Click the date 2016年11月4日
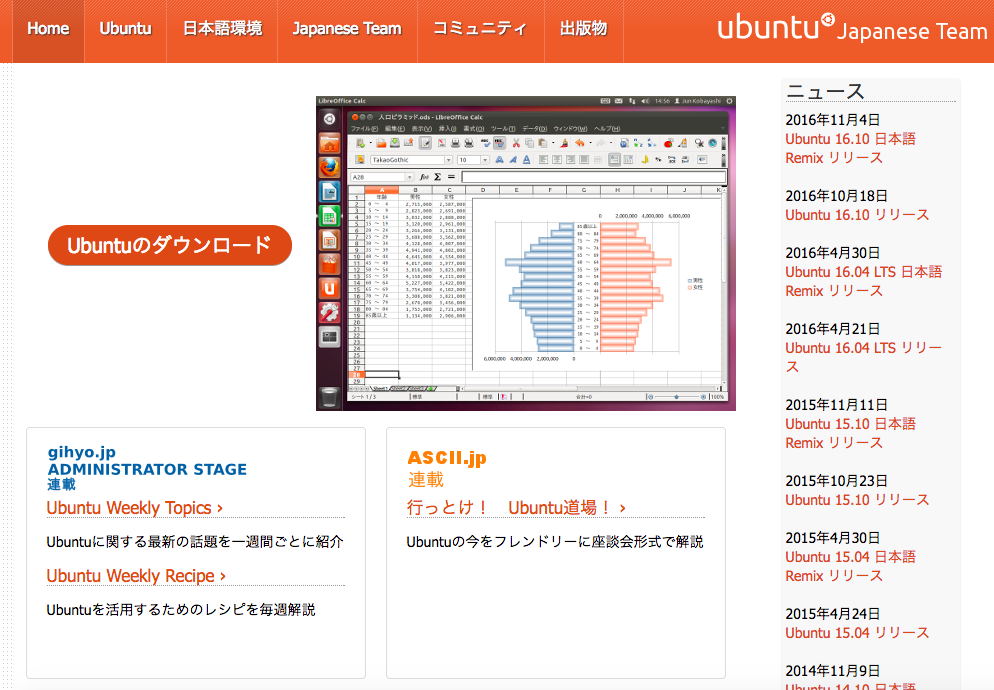 click(x=832, y=120)
